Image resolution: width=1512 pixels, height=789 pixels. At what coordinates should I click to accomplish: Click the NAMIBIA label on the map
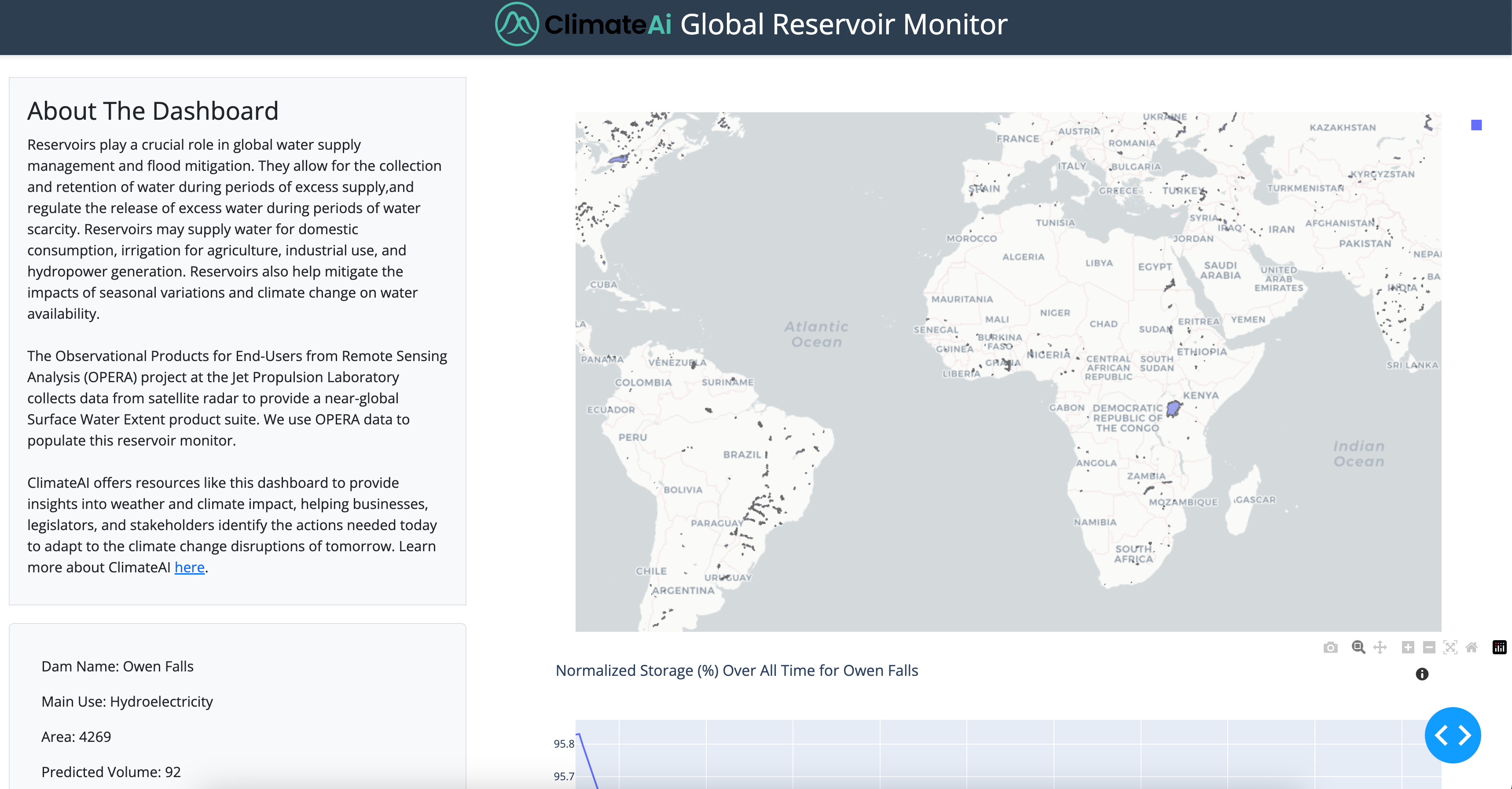[x=1095, y=522]
